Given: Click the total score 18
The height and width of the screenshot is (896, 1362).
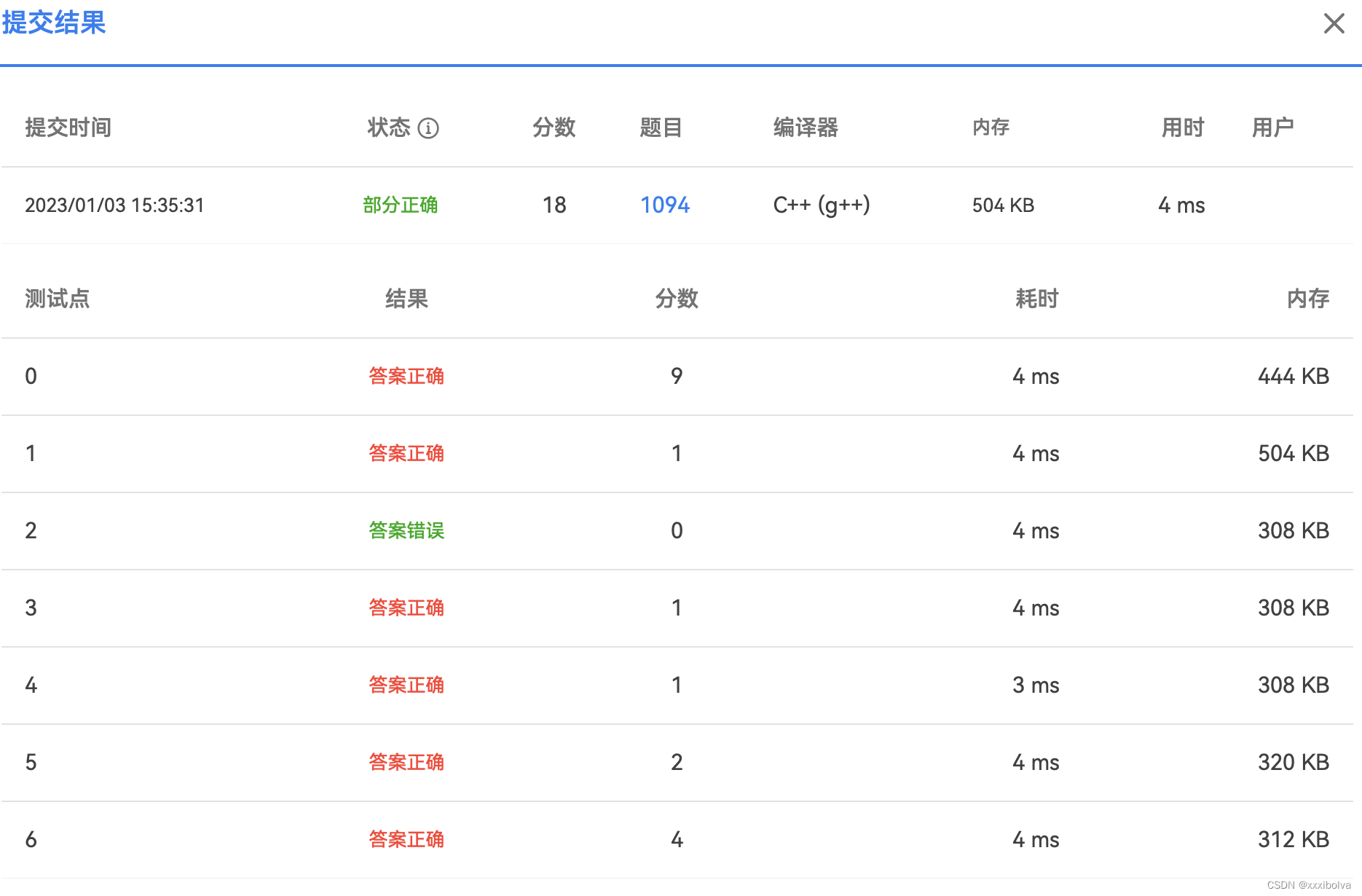Looking at the screenshot, I should [554, 205].
